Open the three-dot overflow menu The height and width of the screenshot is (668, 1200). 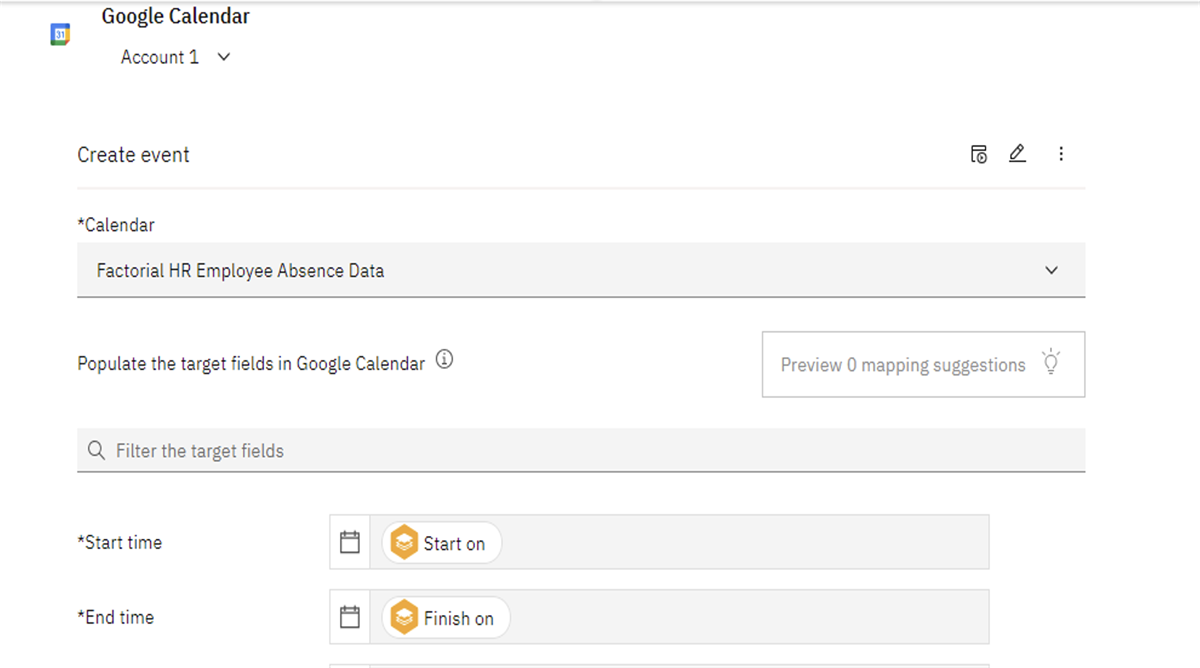pyautogui.click(x=1061, y=154)
